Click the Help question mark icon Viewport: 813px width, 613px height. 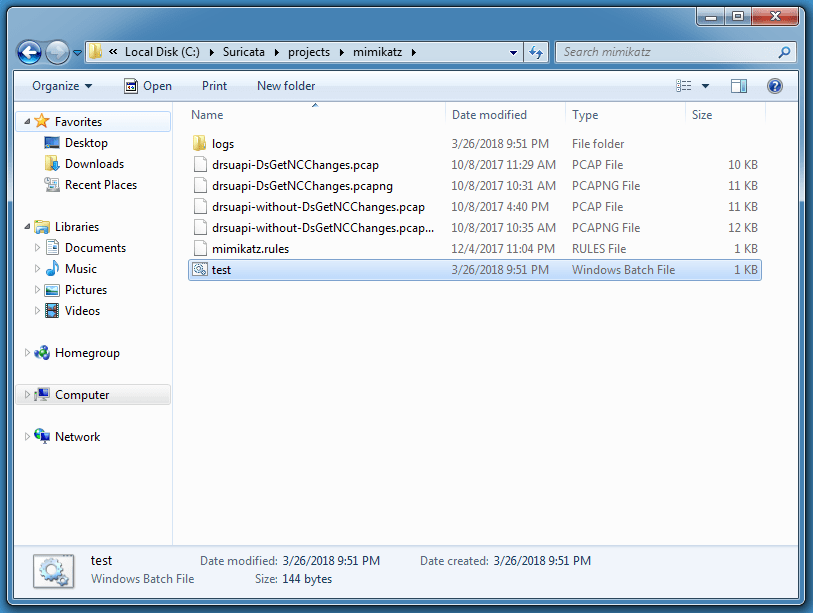pos(774,86)
